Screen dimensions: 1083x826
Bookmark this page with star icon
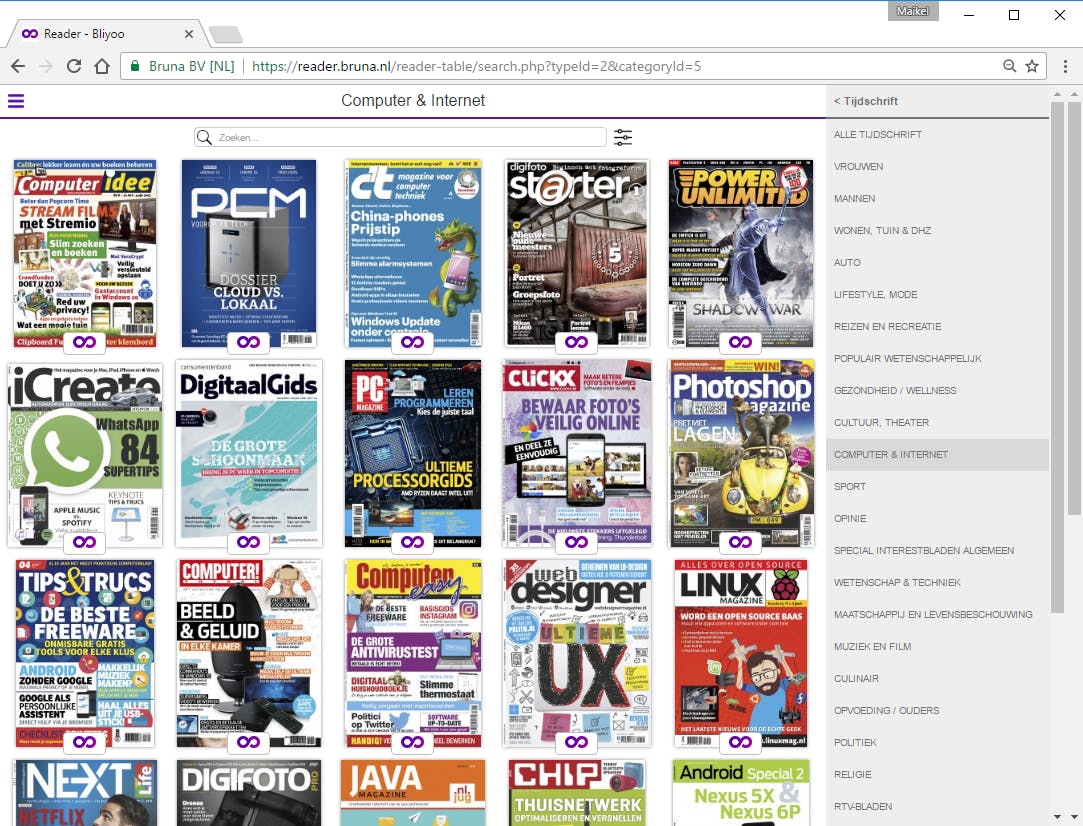[x=1032, y=66]
